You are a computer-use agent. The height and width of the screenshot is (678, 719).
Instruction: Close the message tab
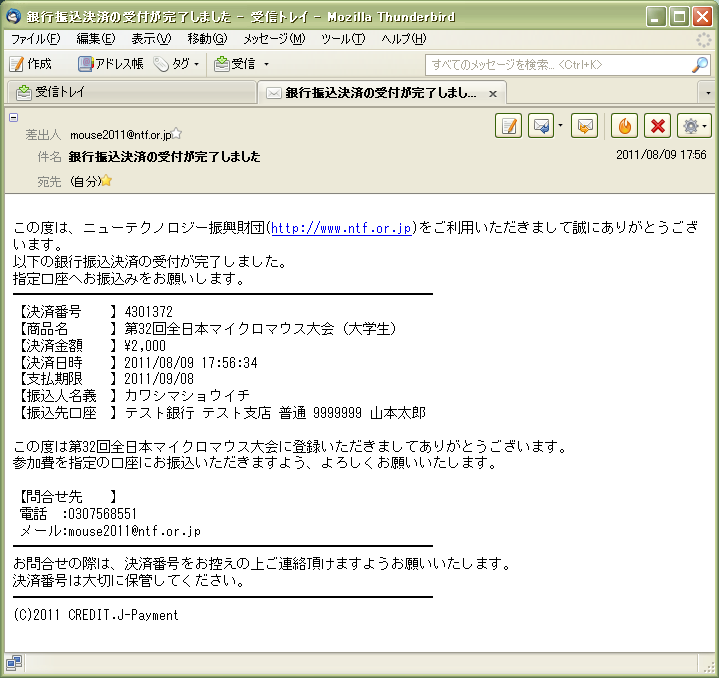coord(493,94)
